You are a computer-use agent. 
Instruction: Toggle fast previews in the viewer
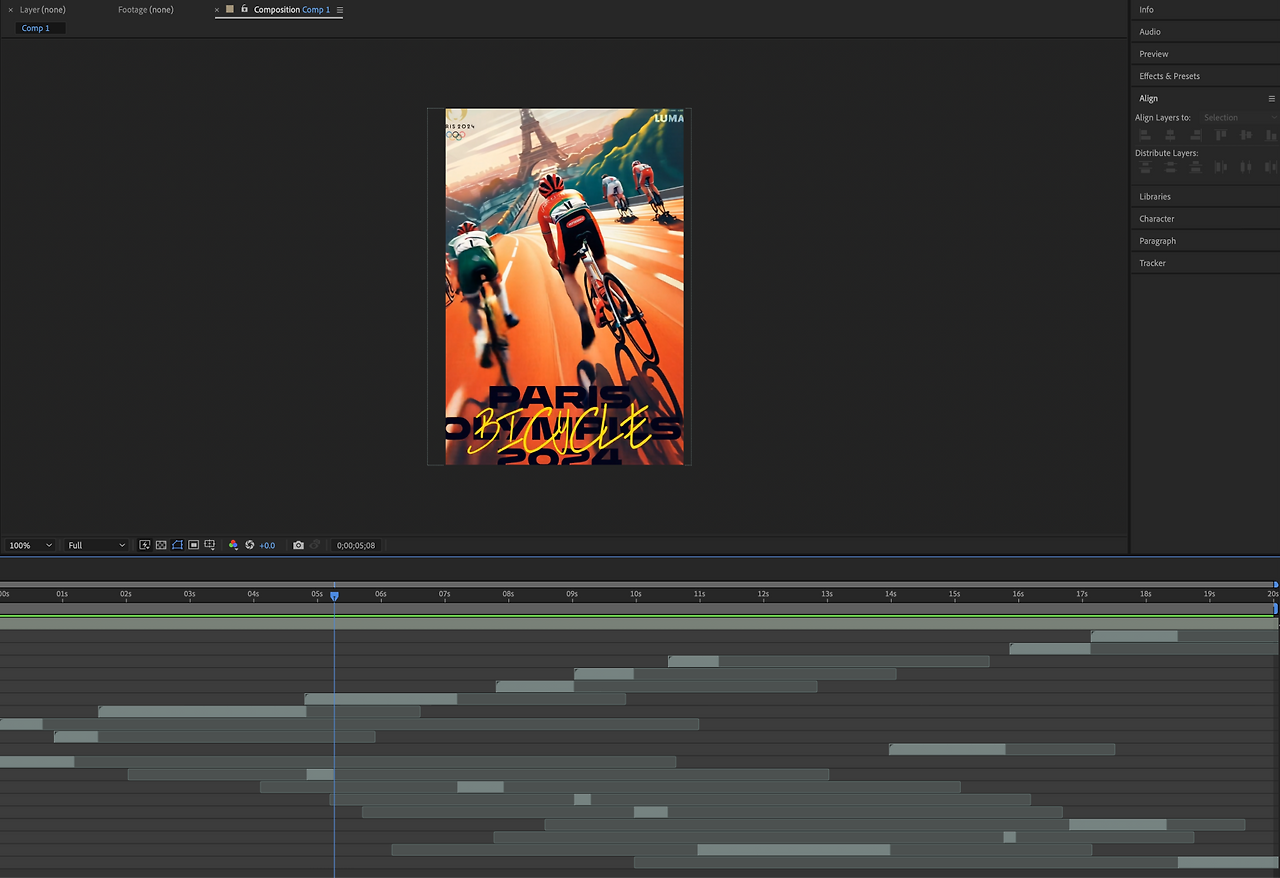145,545
